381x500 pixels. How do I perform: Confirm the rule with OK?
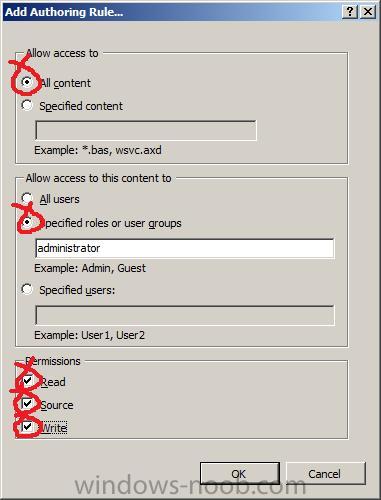click(x=240, y=473)
